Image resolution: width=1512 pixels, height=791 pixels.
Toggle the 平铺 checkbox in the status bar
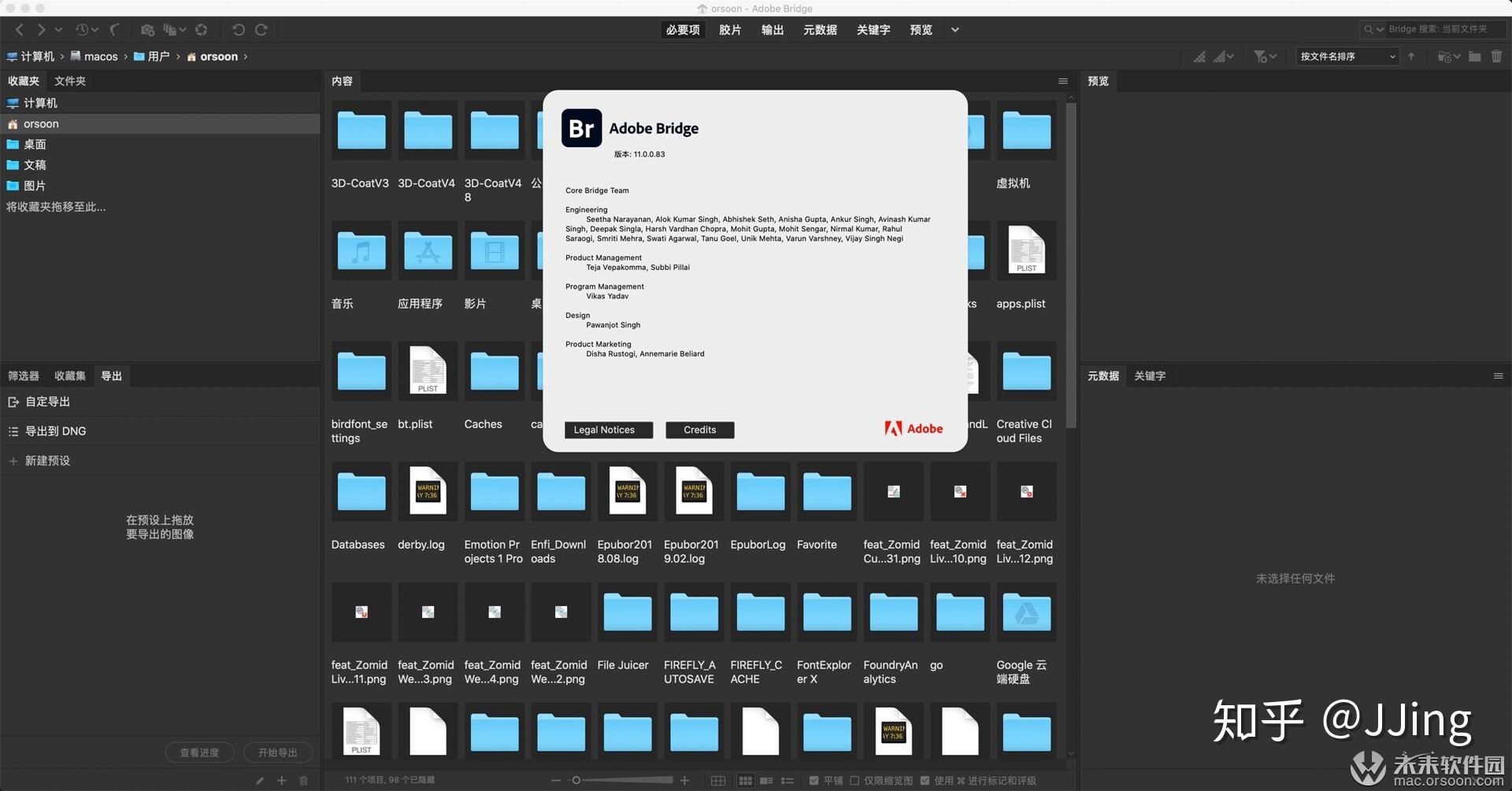(x=813, y=780)
